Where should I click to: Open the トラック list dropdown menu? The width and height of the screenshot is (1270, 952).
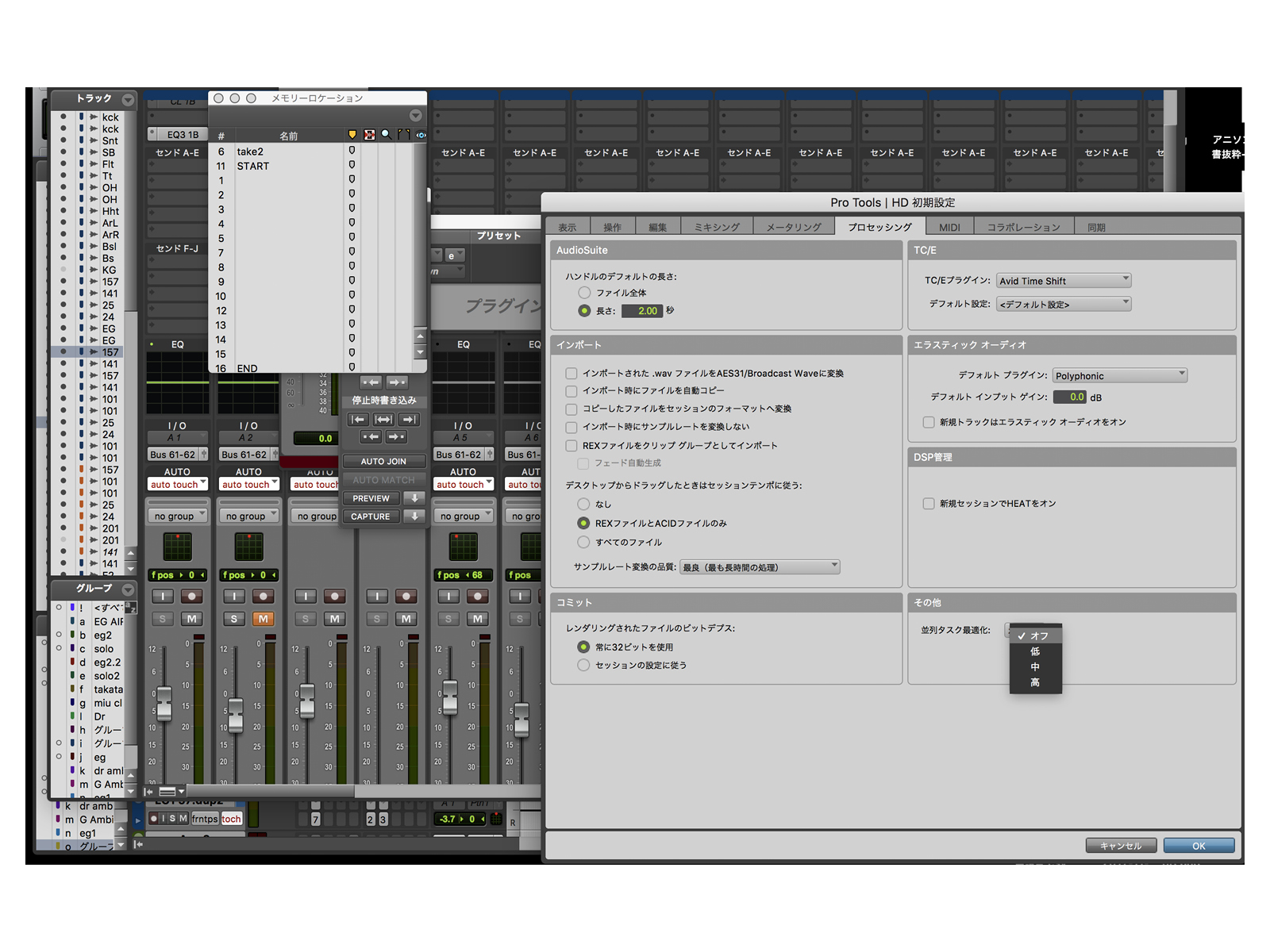tap(128, 99)
